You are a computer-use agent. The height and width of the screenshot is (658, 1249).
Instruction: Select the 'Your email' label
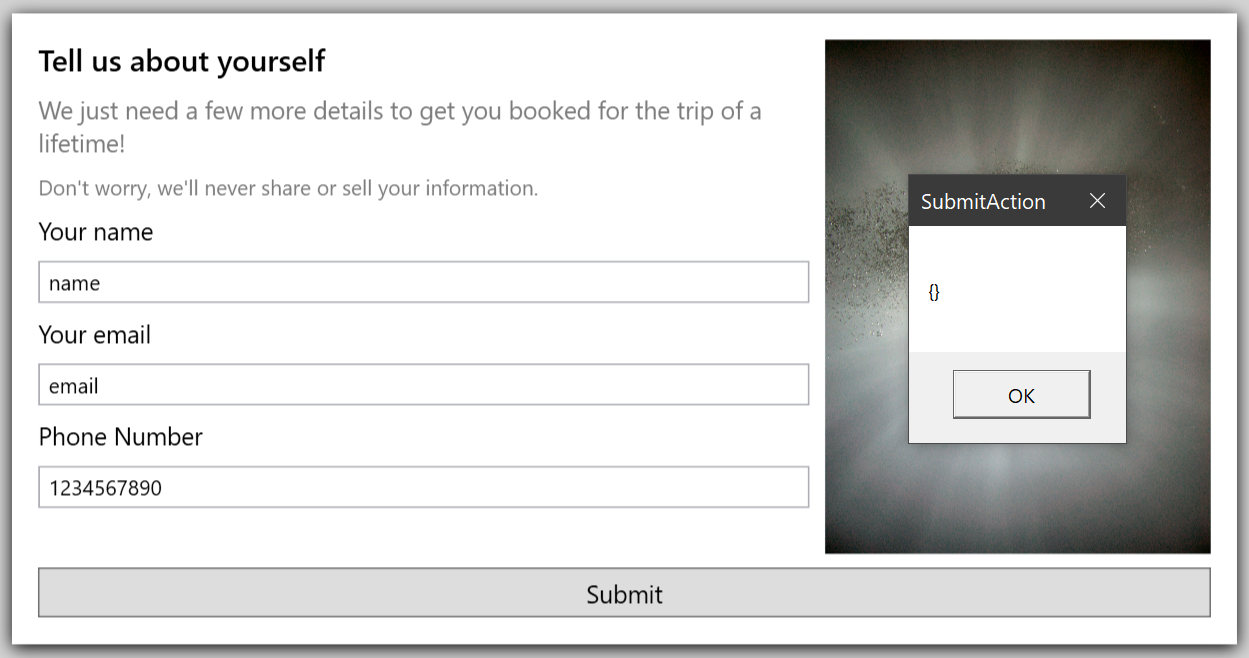click(x=93, y=334)
